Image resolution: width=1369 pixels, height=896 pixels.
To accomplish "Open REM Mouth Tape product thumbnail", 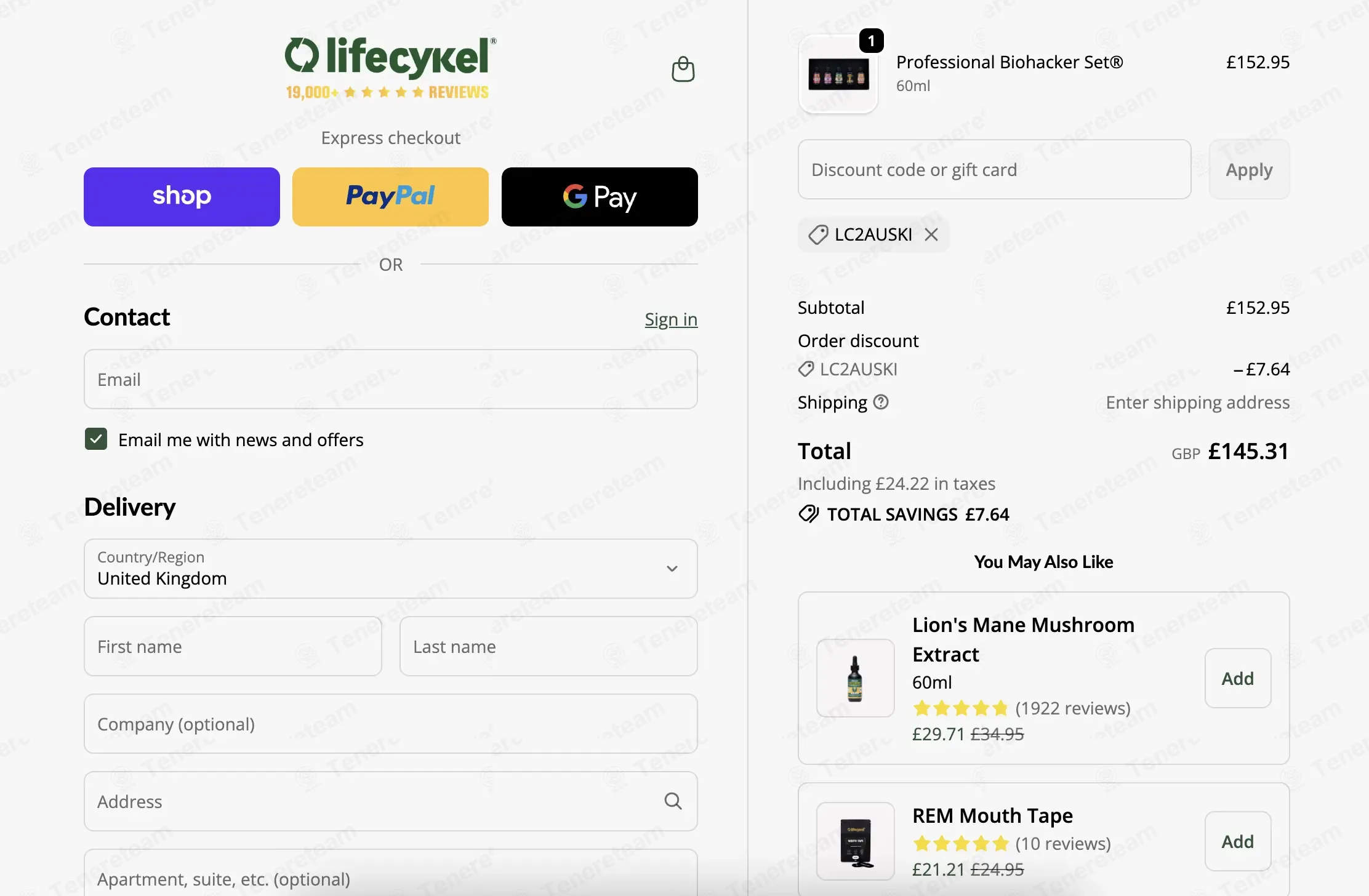I will 856,841.
